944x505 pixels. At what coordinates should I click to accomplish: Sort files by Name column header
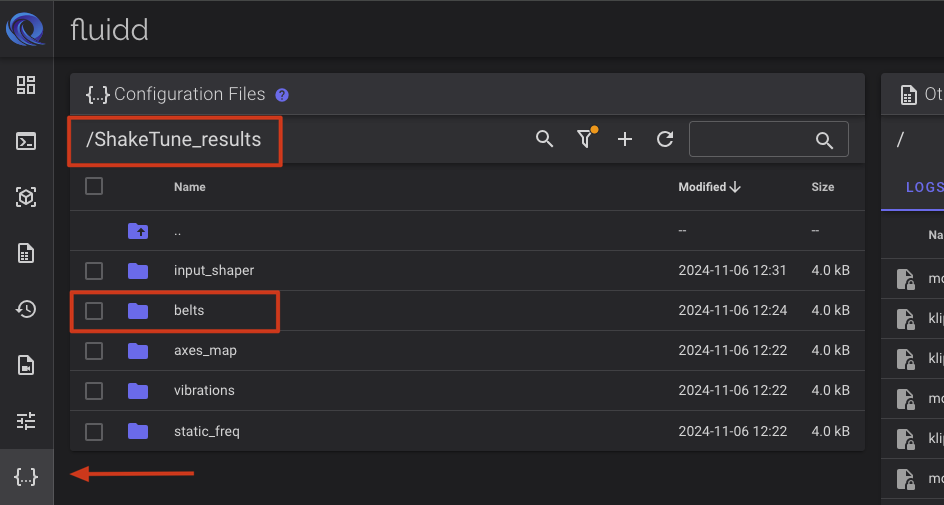pyautogui.click(x=189, y=187)
